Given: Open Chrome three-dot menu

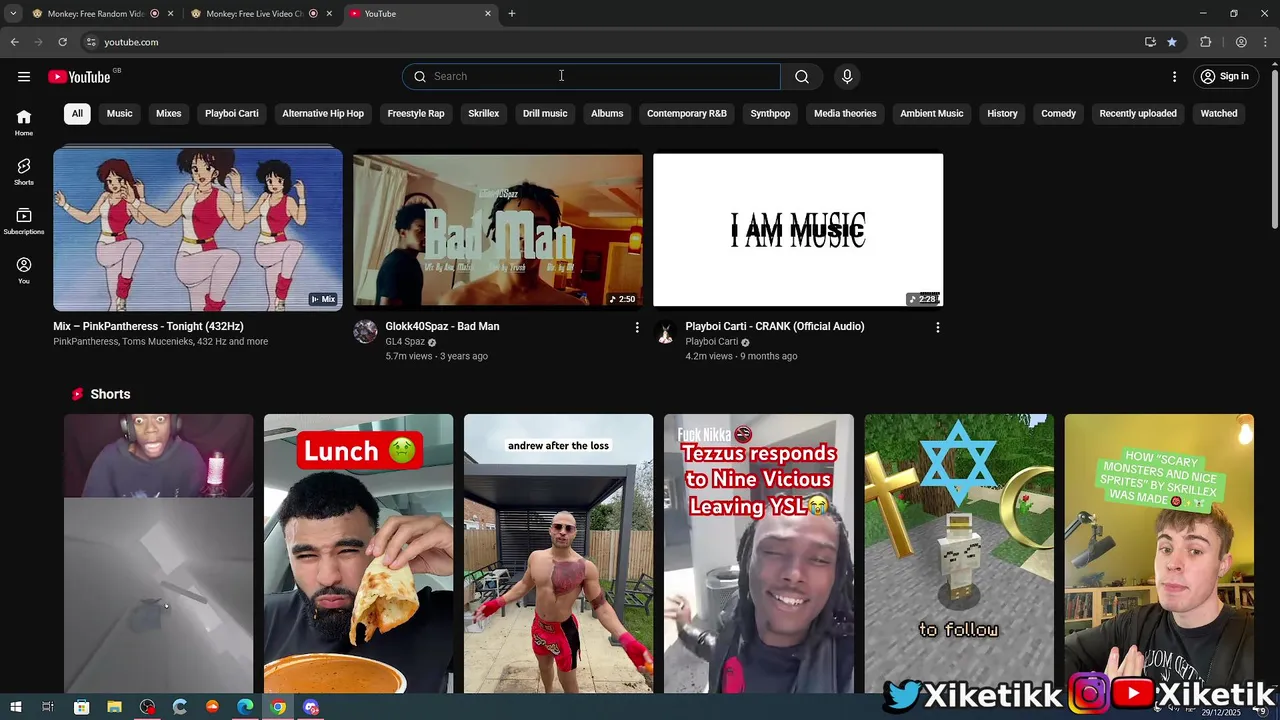Looking at the screenshot, I should coord(1266,42).
